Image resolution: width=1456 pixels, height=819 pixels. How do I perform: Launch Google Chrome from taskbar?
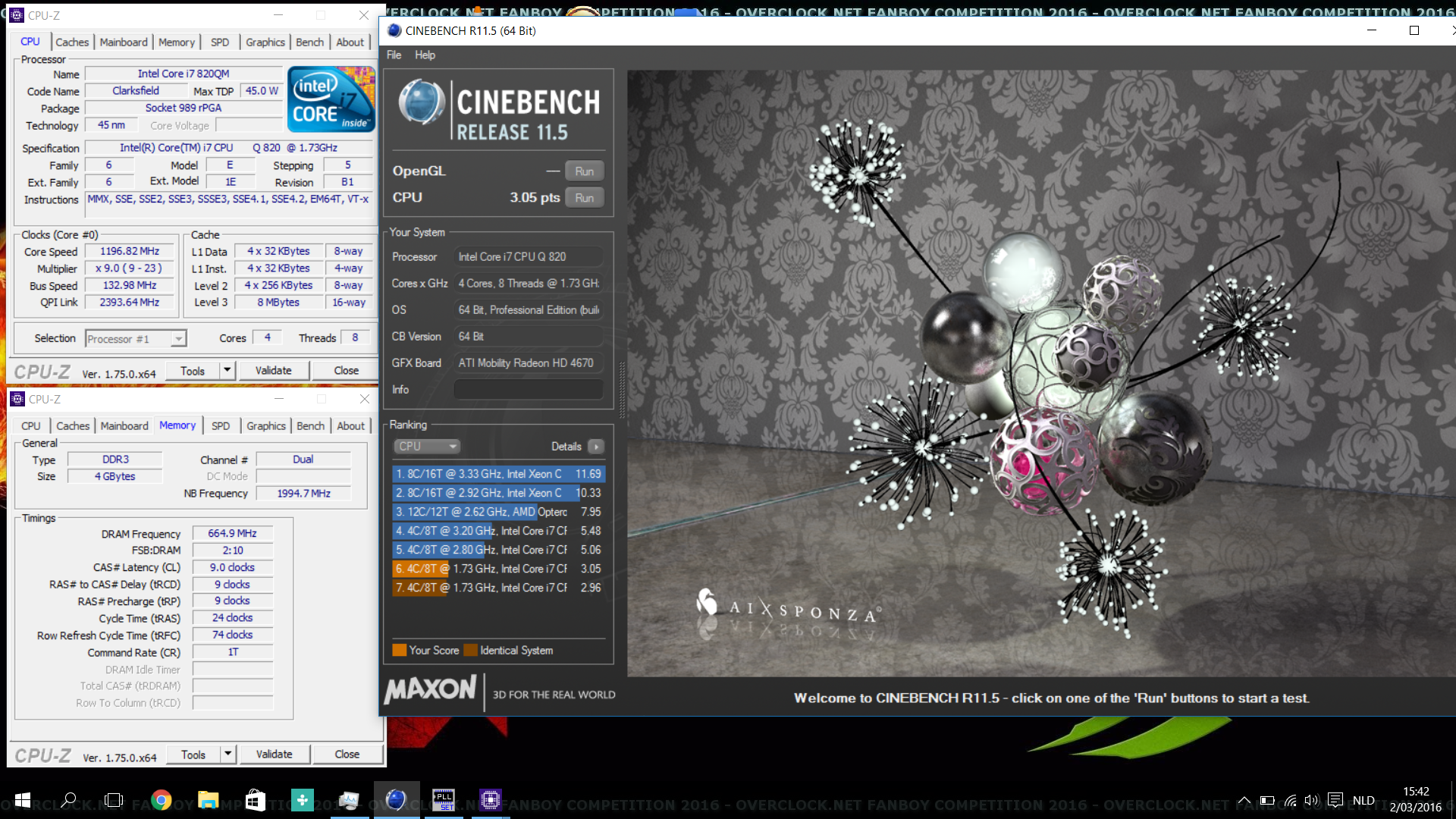click(x=161, y=800)
